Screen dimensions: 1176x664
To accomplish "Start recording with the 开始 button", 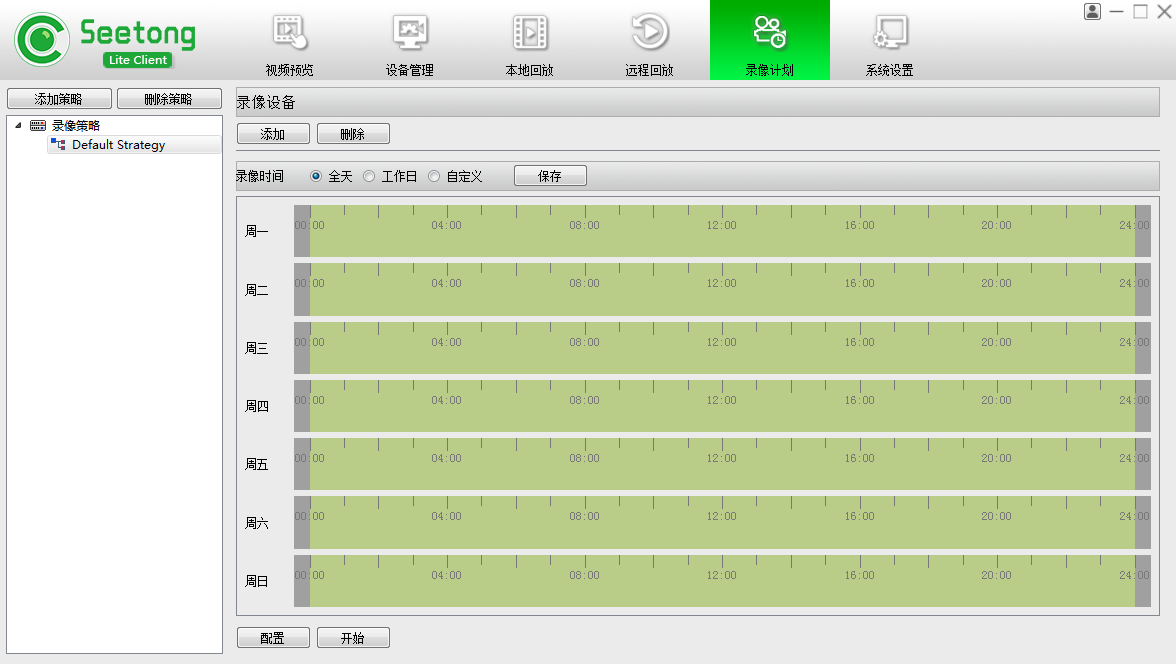I will point(353,637).
